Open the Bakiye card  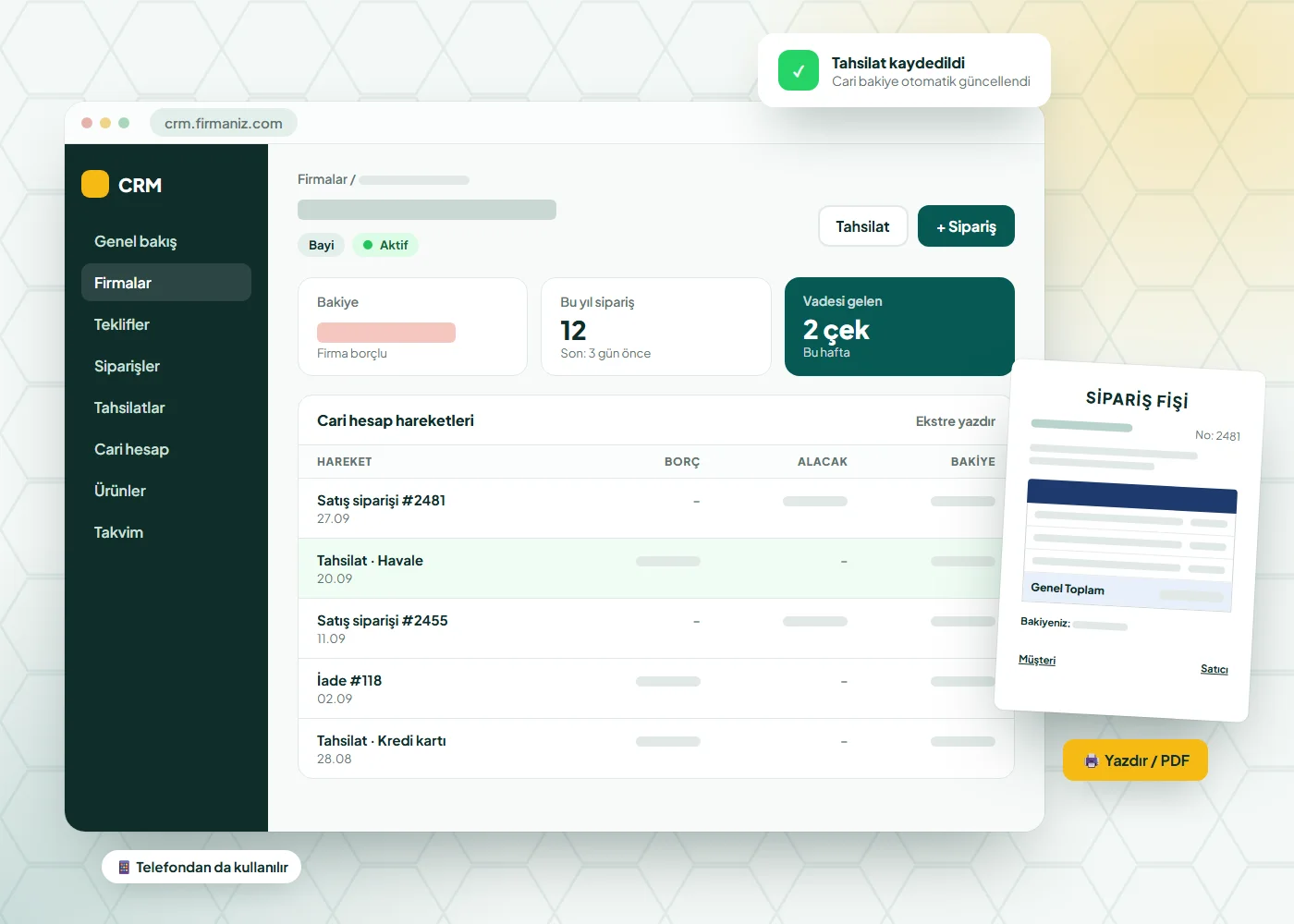(412, 327)
